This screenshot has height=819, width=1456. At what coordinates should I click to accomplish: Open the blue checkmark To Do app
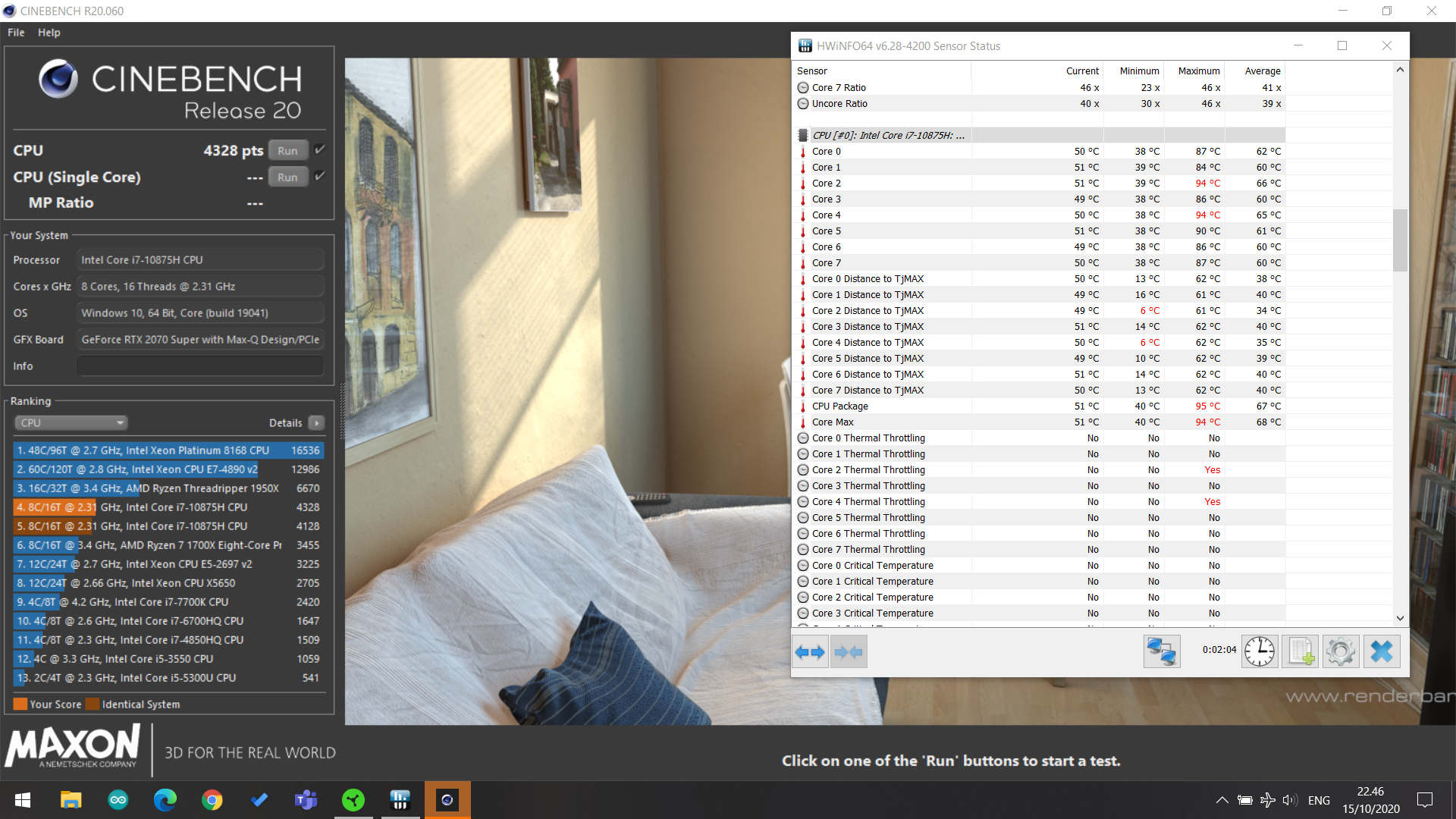click(259, 800)
